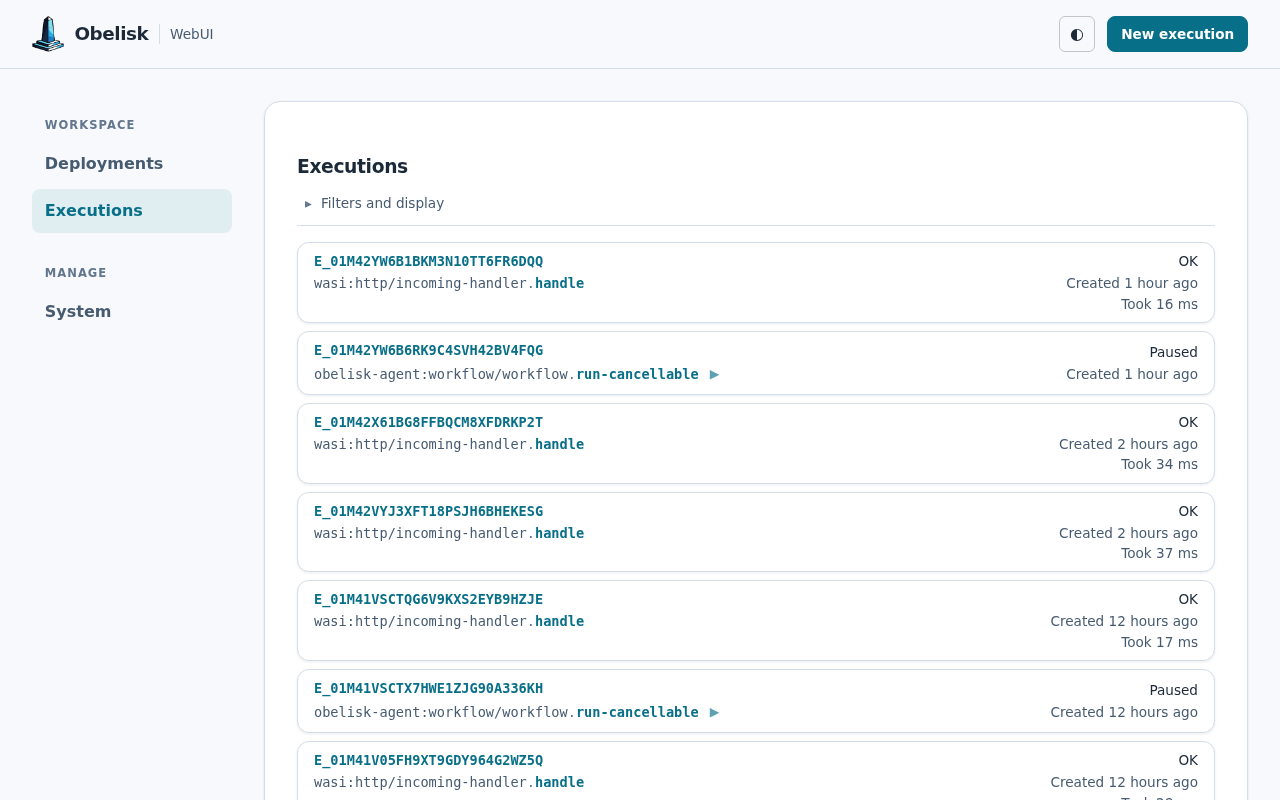1280x800 pixels.
Task: Click 'Took 16 ms' text
Action: click(x=1159, y=304)
